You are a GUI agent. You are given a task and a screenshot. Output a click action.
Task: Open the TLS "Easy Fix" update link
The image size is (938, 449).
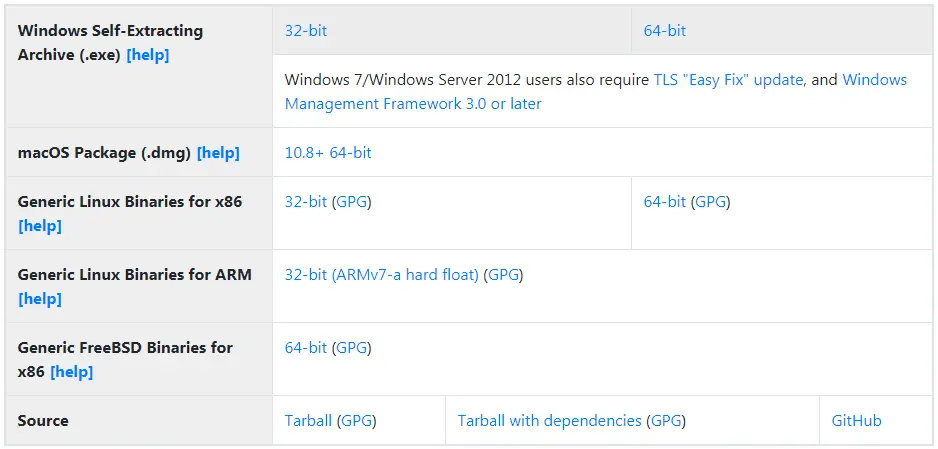pos(728,80)
